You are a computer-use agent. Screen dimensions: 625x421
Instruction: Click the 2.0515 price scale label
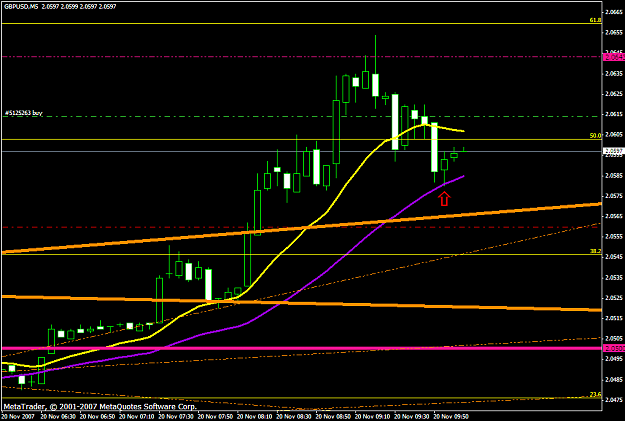pyautogui.click(x=614, y=318)
